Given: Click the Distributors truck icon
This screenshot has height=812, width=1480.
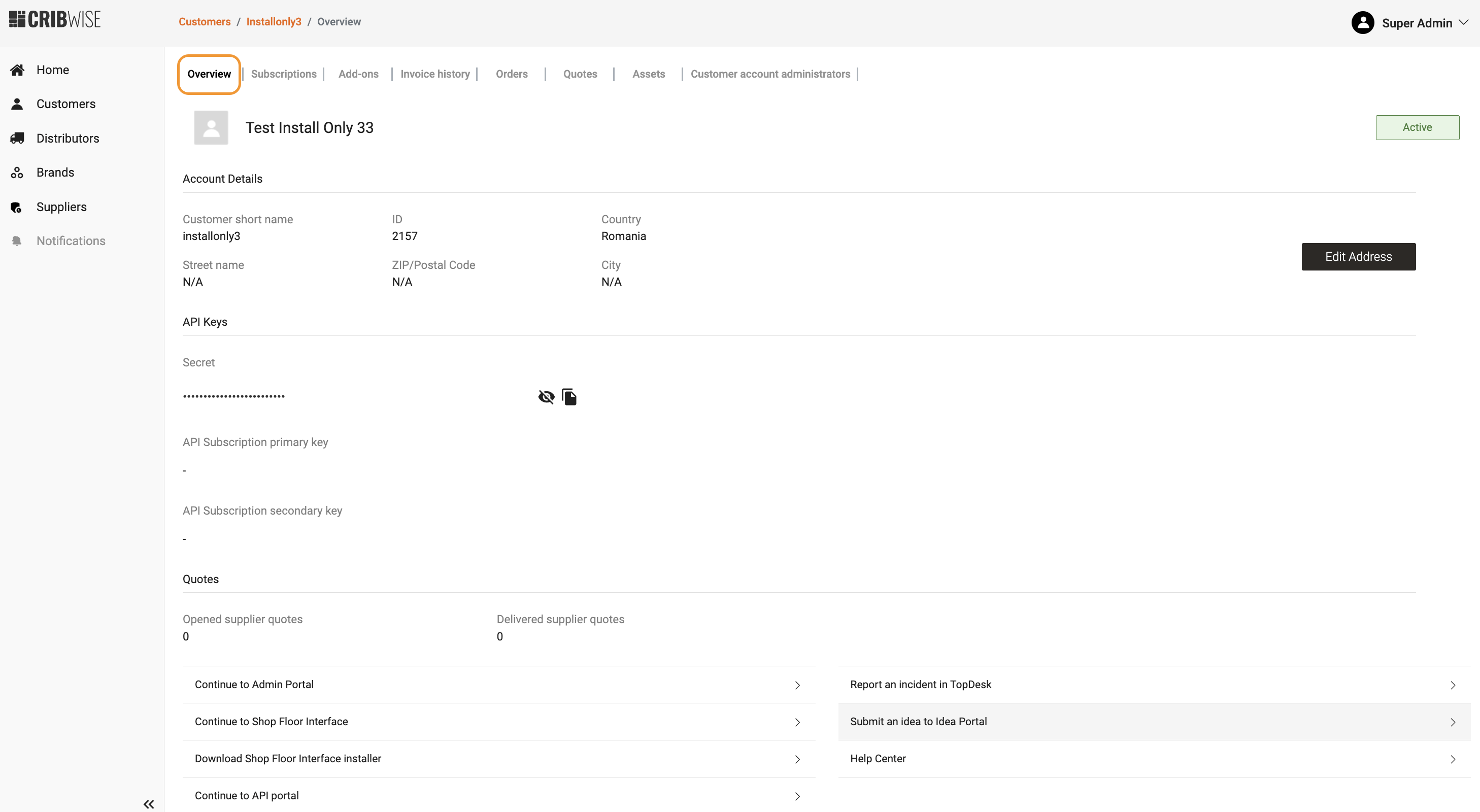Looking at the screenshot, I should [17, 139].
